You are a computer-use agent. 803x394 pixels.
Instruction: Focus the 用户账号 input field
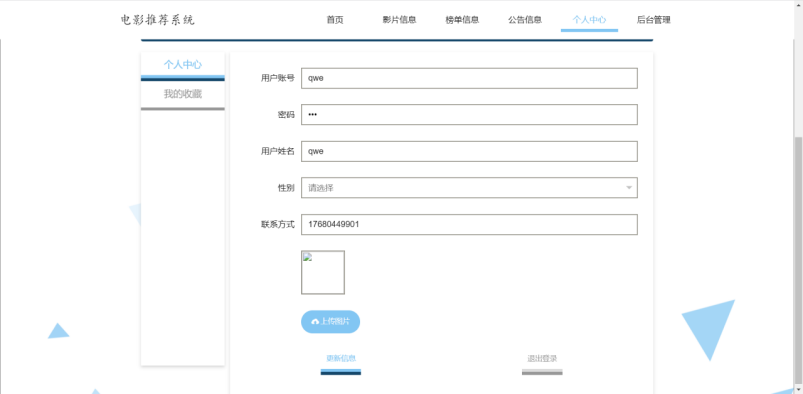tap(469, 78)
